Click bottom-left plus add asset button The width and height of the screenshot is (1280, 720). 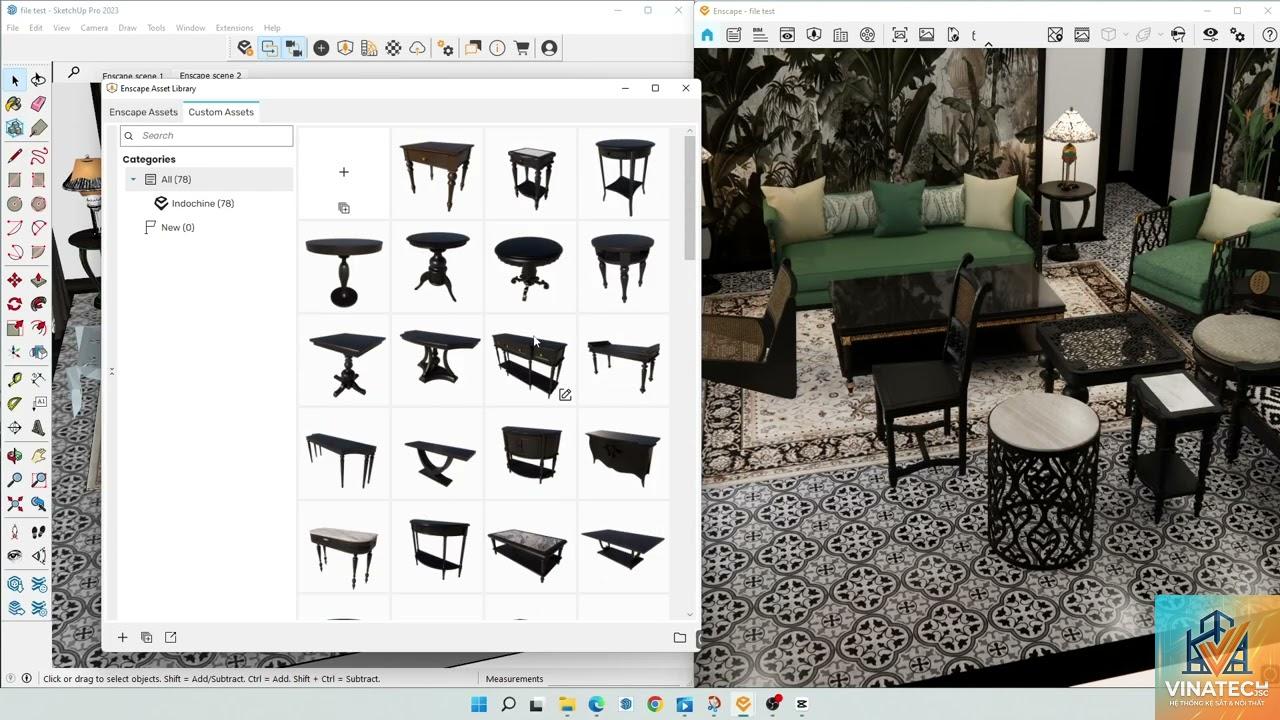(122, 637)
